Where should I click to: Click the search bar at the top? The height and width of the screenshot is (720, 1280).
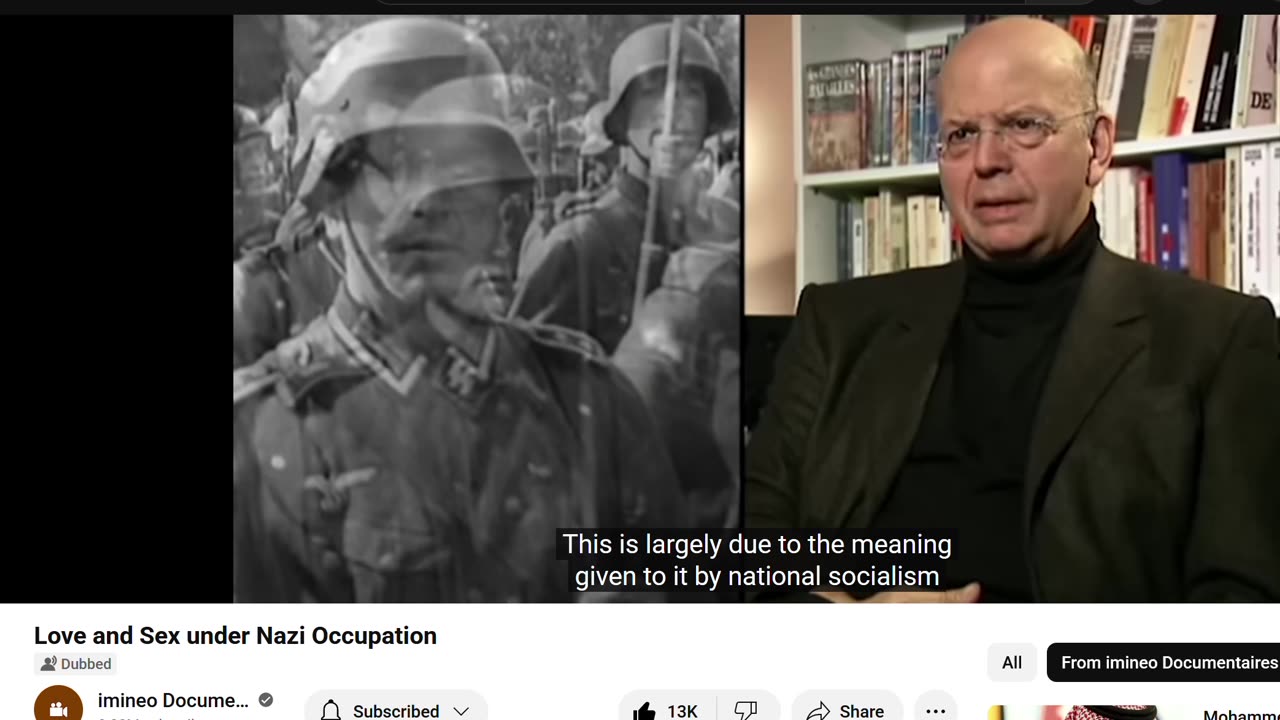coord(735,2)
